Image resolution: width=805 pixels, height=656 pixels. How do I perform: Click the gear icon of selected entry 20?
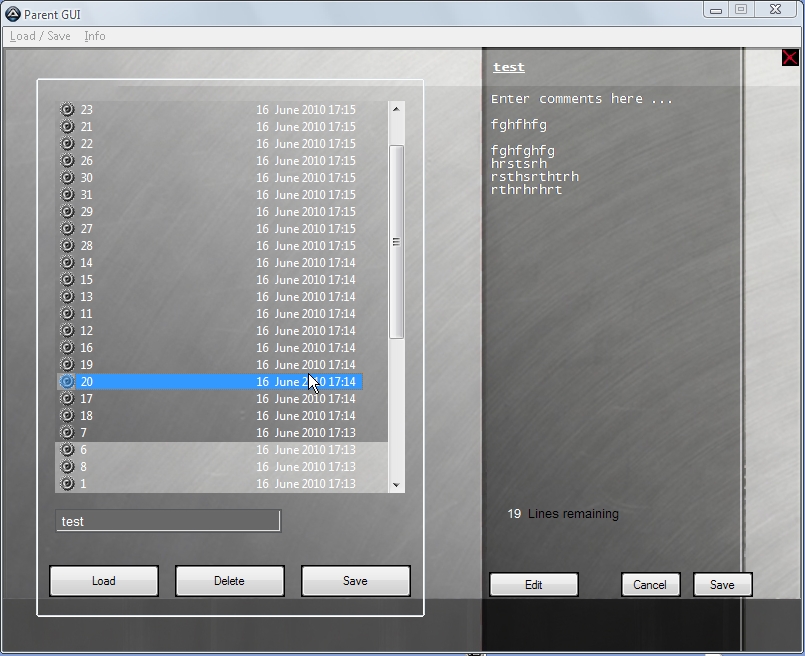67,382
